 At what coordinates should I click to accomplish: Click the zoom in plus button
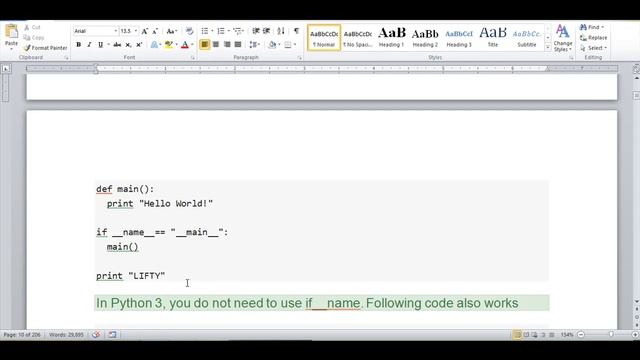[635, 335]
